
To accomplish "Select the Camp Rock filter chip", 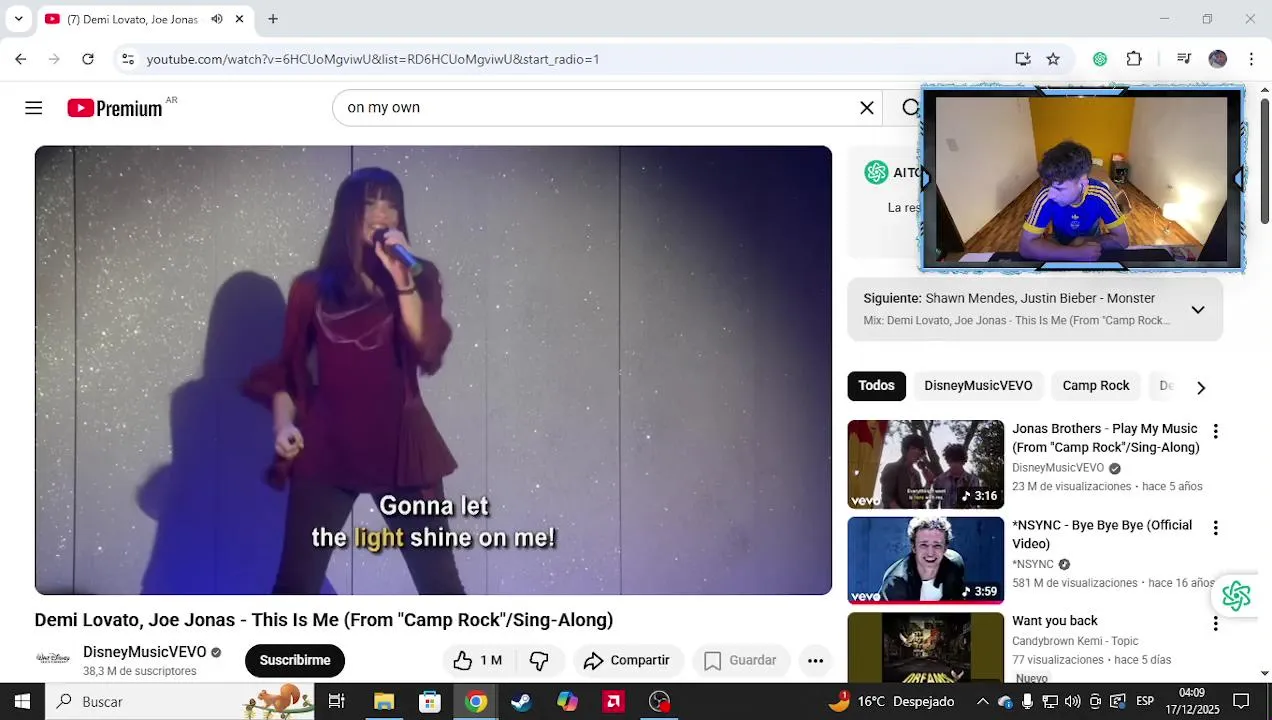I will [x=1096, y=386].
